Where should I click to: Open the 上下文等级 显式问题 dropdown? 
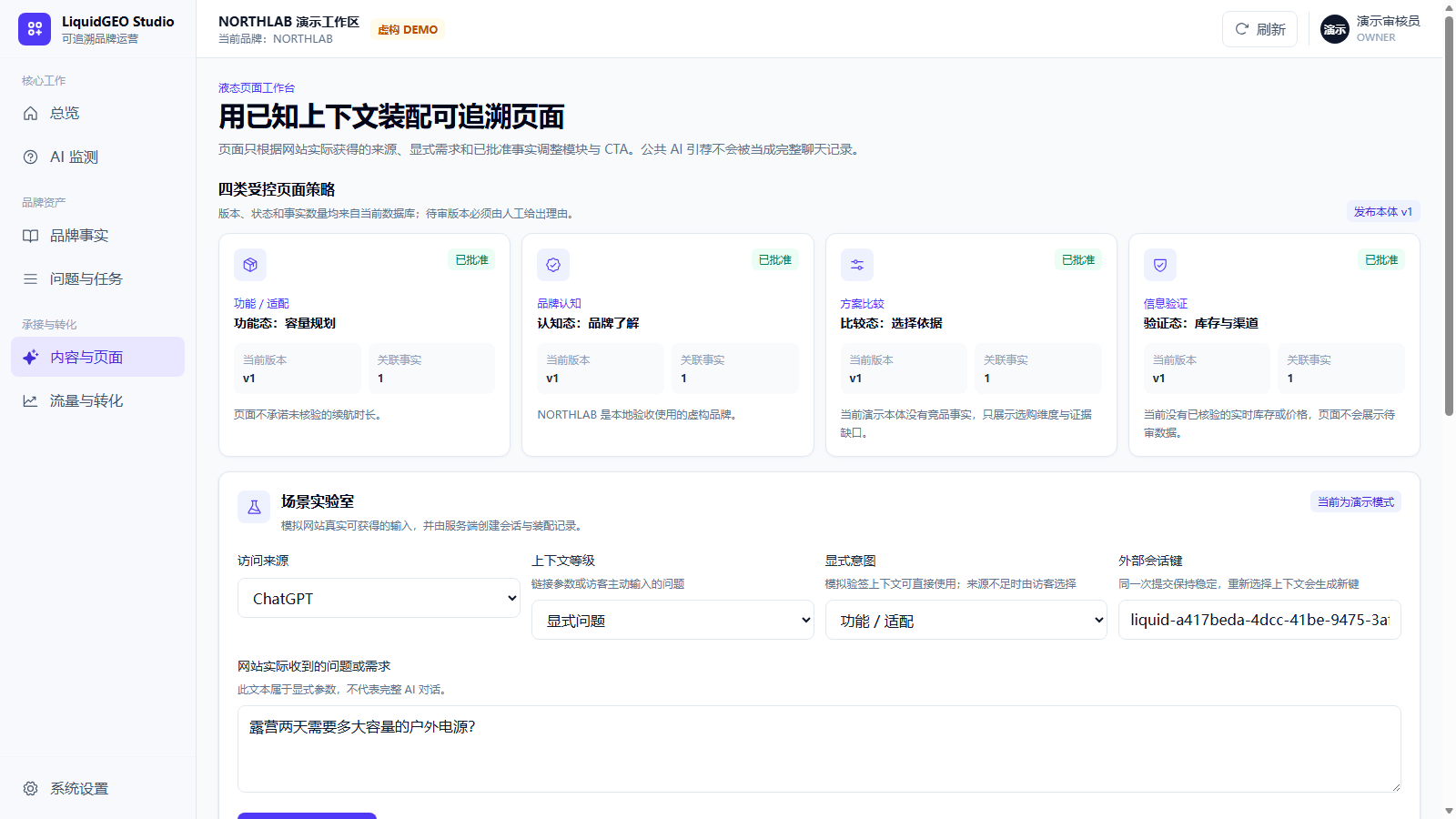(x=672, y=620)
